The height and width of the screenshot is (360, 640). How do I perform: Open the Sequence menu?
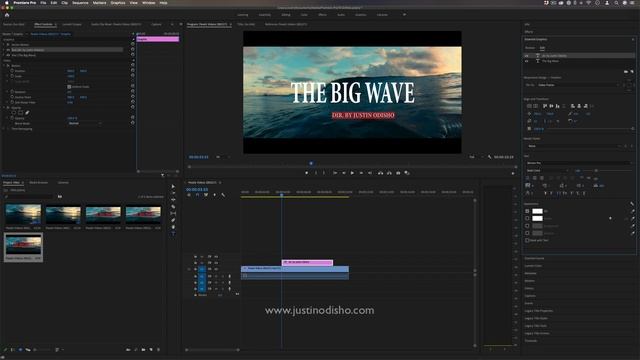click(80, 3)
